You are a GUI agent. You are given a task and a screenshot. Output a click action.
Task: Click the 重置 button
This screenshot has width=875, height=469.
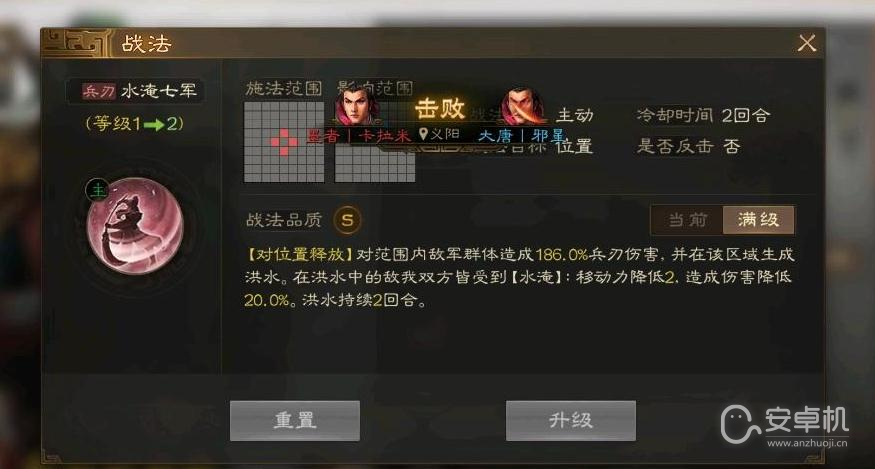[x=295, y=420]
